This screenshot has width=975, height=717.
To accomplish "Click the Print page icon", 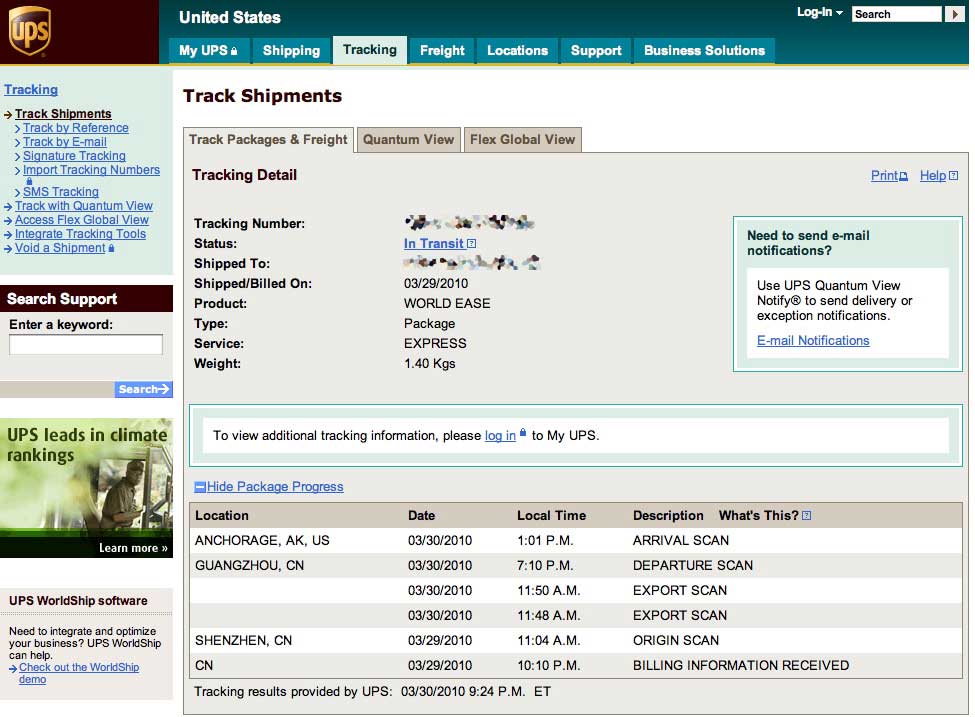I will click(x=903, y=177).
